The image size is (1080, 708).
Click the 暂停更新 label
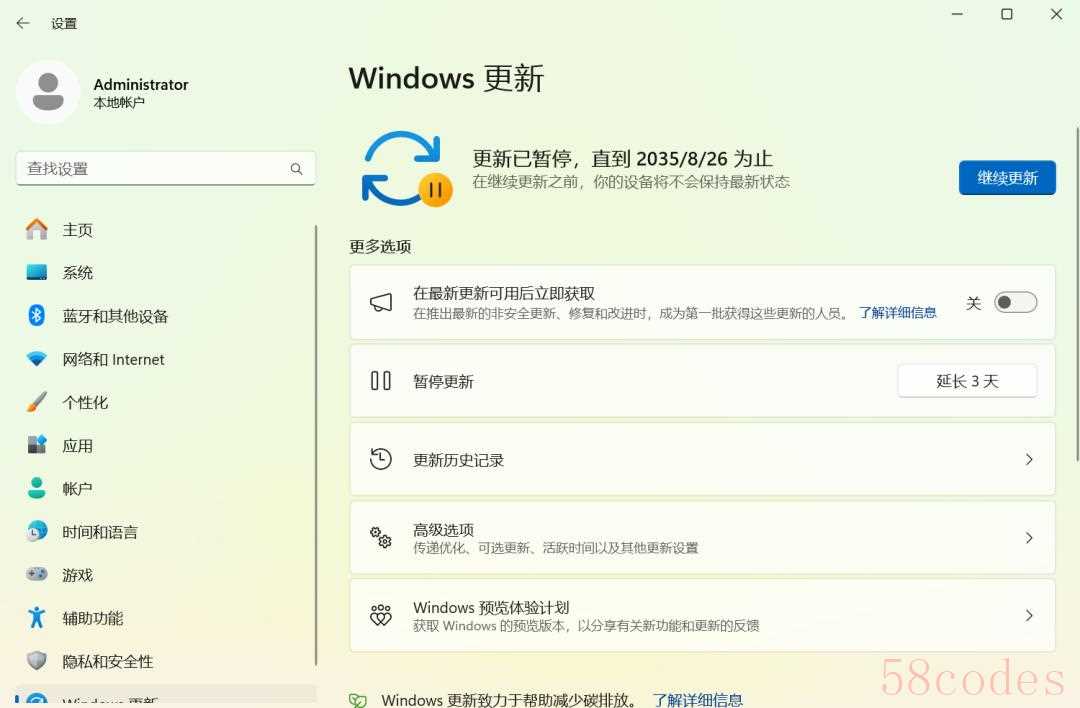click(443, 382)
